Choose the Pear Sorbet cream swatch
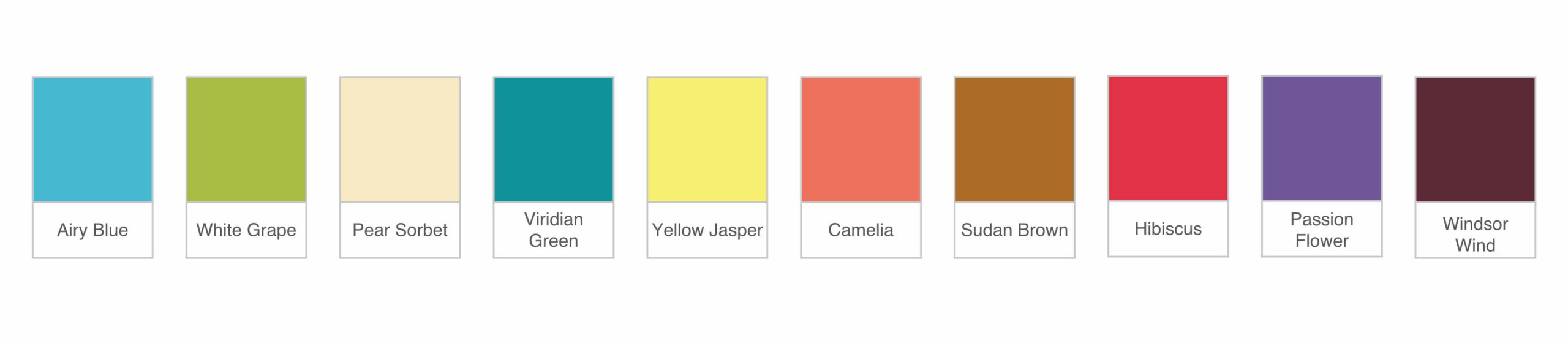1568x346 pixels. click(400, 140)
